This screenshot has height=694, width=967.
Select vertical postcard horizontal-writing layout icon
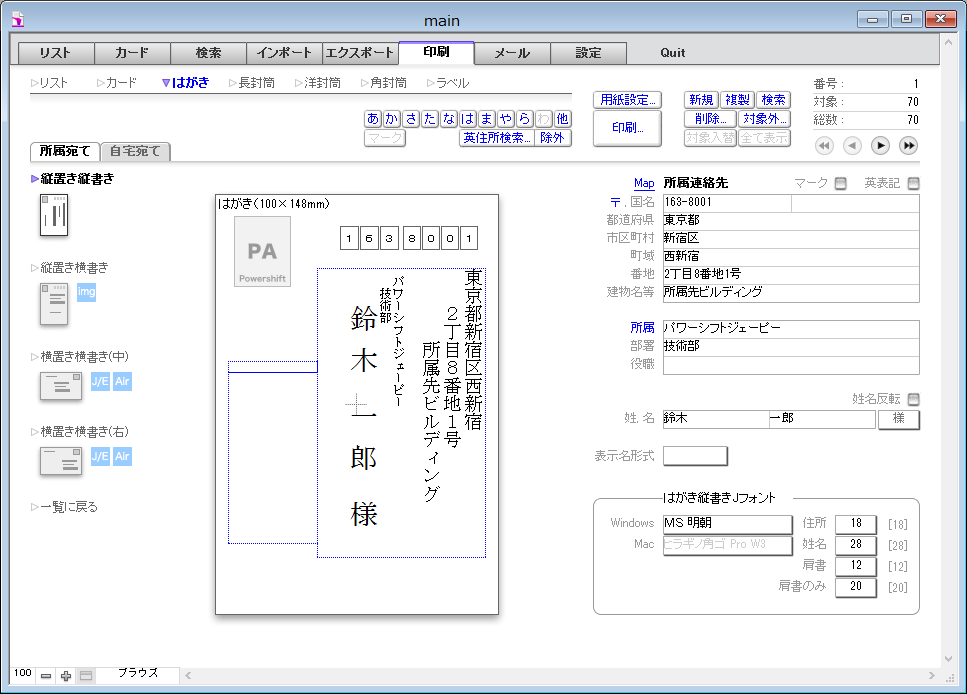point(53,303)
